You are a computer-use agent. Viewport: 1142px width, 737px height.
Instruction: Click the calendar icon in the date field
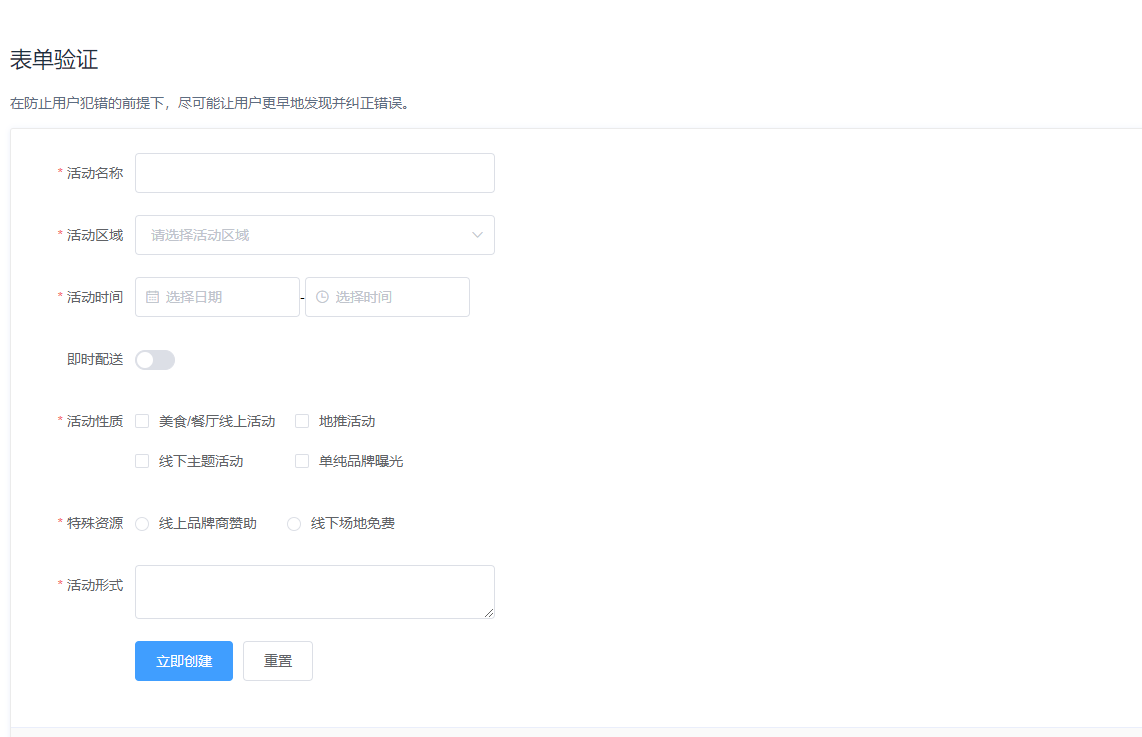tap(152, 296)
